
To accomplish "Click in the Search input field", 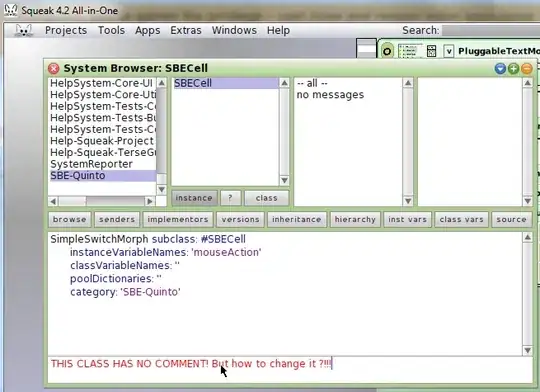I will (x=490, y=30).
